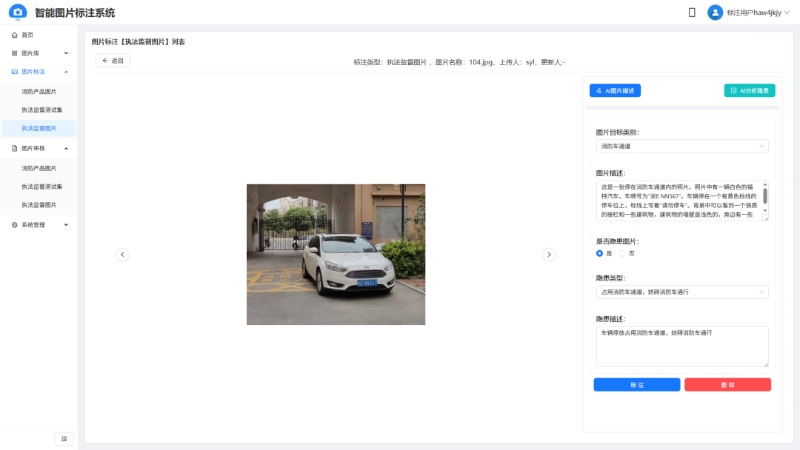800x450 pixels.
Task: Click the user avatar icon
Action: pyautogui.click(x=715, y=12)
